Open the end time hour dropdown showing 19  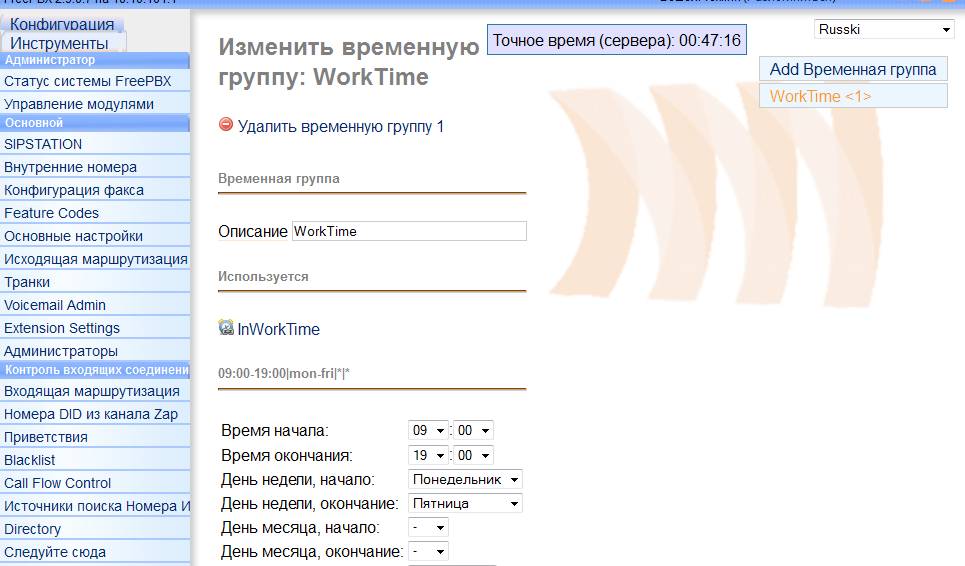click(x=428, y=455)
